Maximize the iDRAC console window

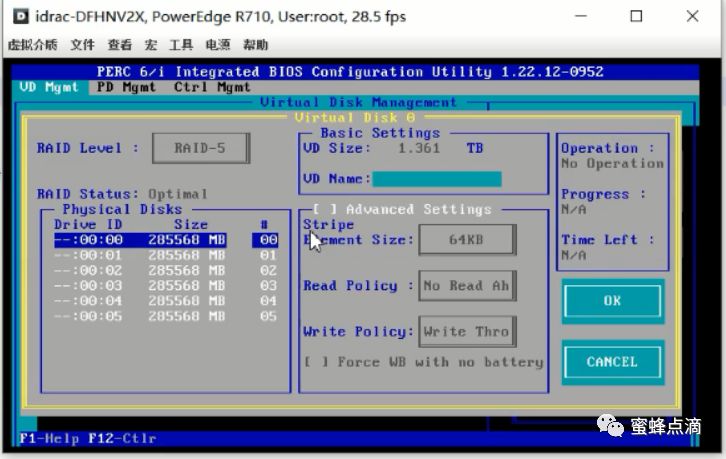[637, 16]
